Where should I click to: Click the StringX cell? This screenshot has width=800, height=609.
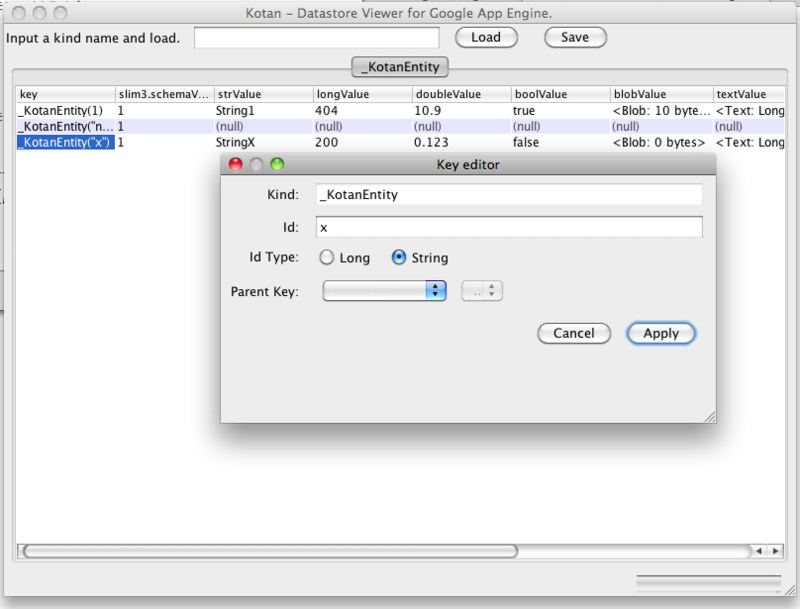pyautogui.click(x=264, y=142)
